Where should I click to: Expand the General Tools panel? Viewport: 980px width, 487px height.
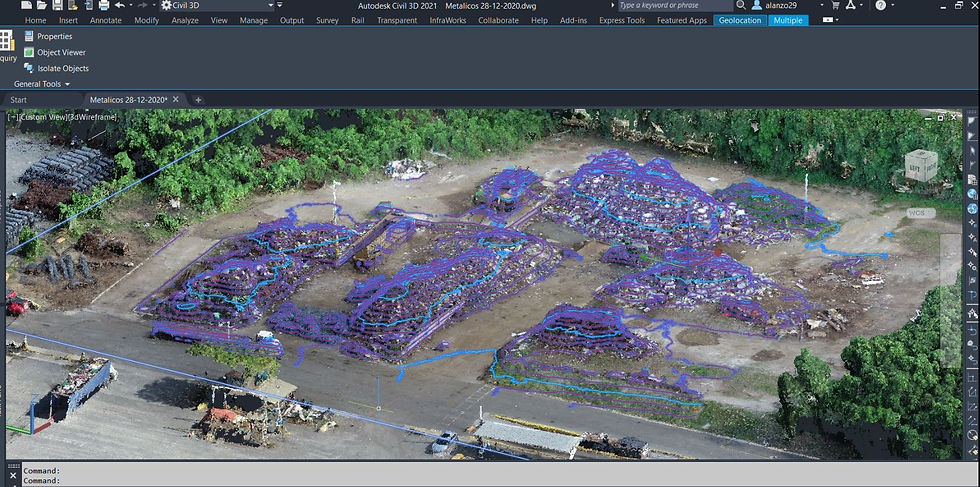[x=42, y=84]
